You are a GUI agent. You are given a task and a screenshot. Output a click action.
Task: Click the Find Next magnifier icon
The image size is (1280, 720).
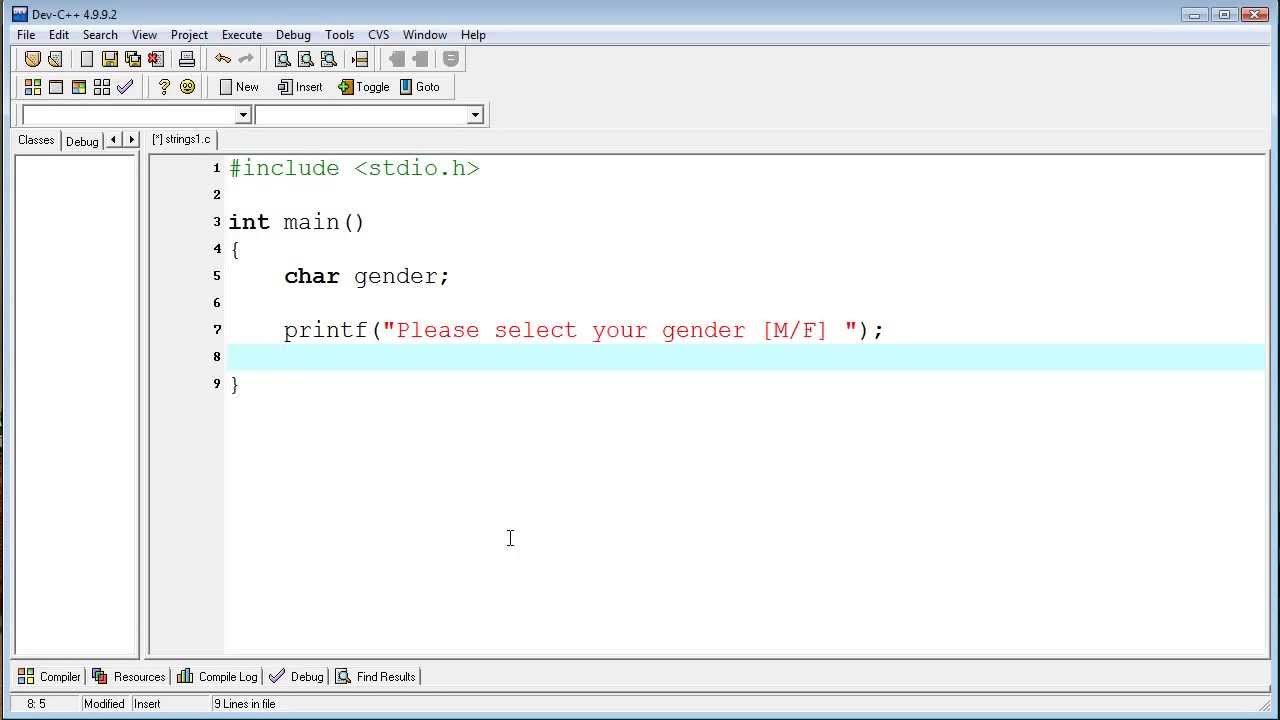(x=328, y=59)
